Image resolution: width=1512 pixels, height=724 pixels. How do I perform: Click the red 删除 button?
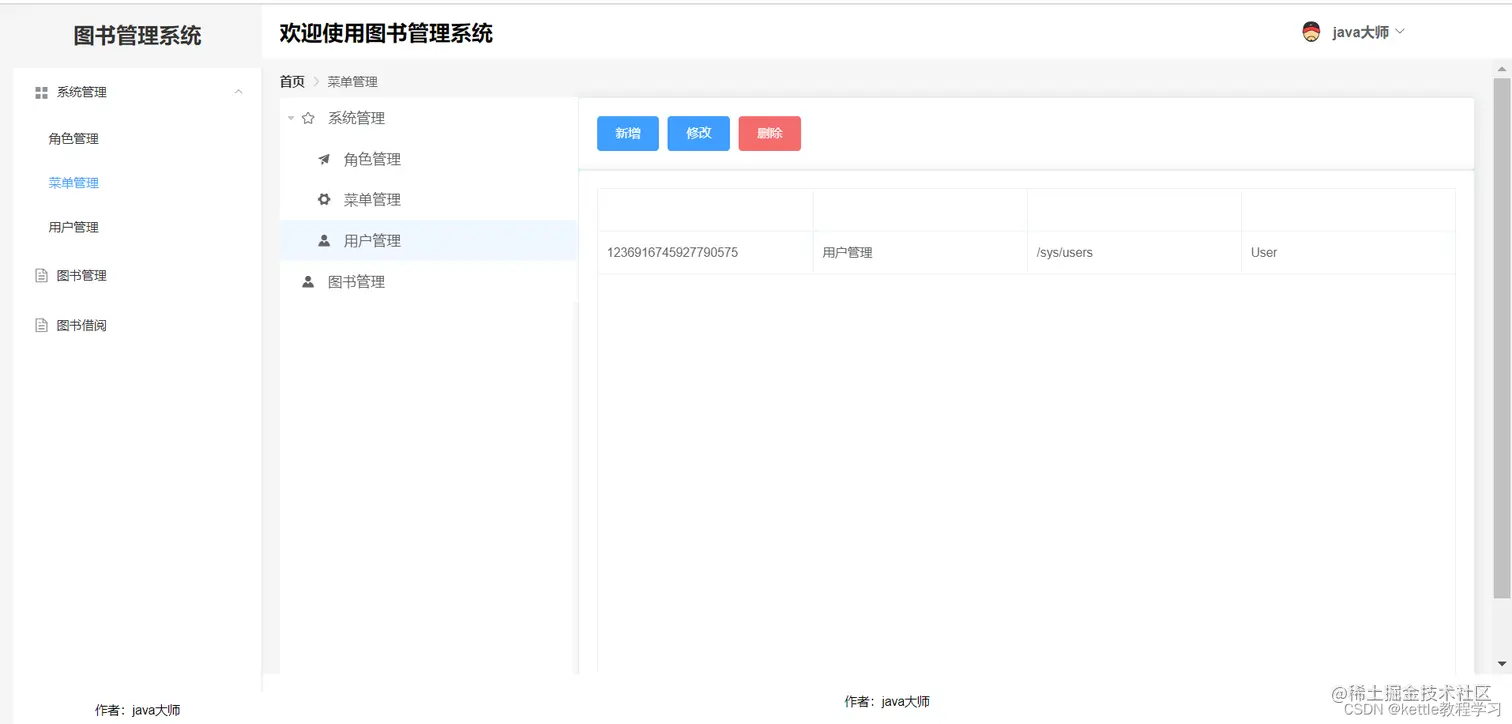pyautogui.click(x=769, y=133)
